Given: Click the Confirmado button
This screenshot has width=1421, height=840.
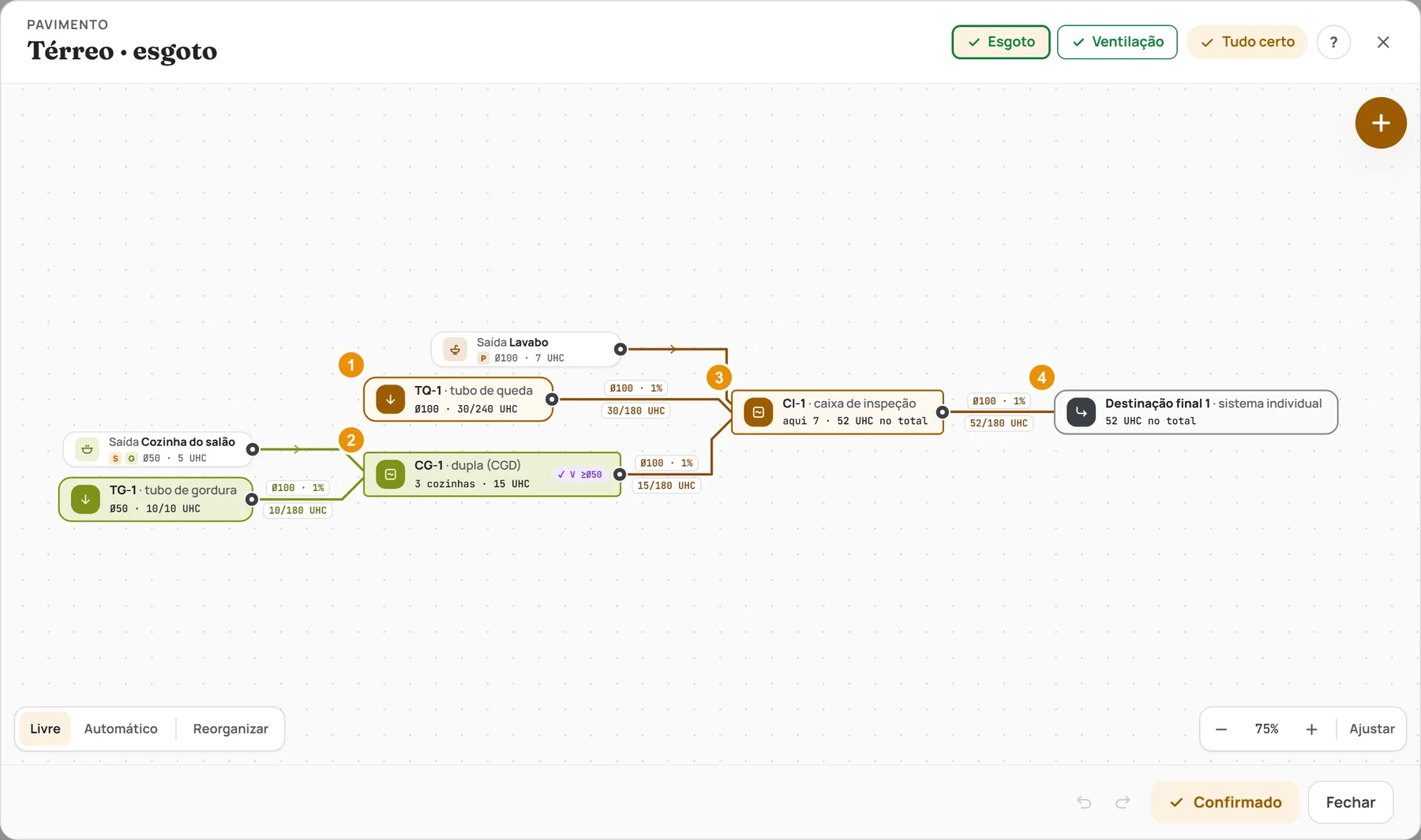Looking at the screenshot, I should (1224, 802).
